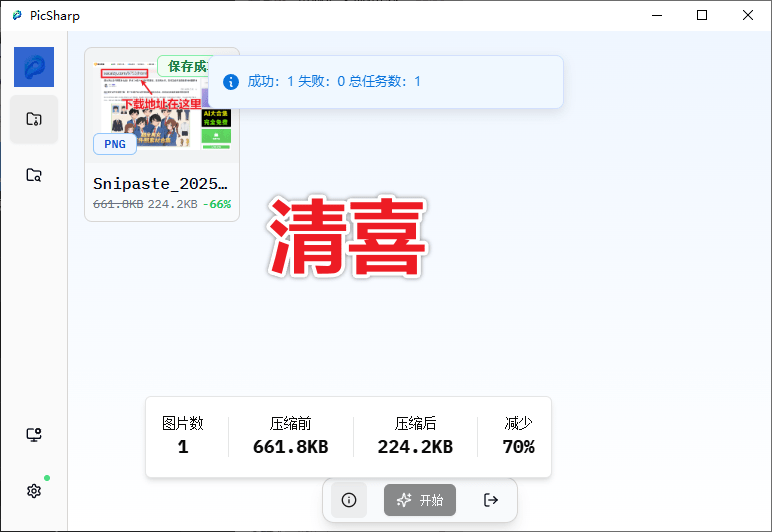
Task: Click the monitor icon in the sidebar
Action: point(34,435)
